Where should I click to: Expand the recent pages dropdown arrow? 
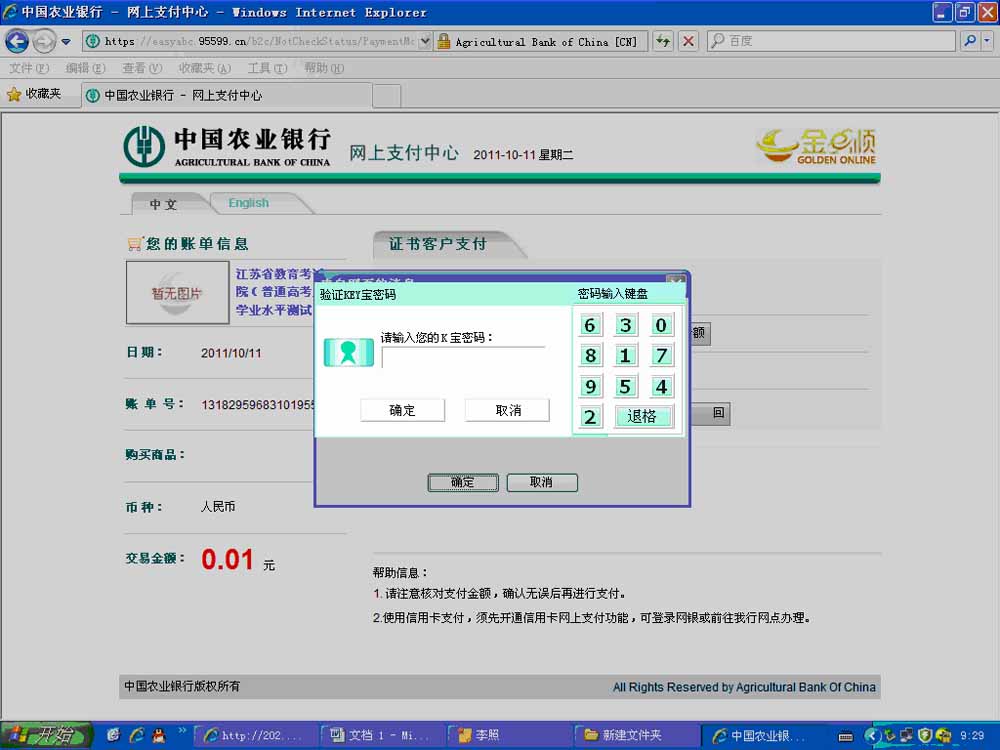66,41
